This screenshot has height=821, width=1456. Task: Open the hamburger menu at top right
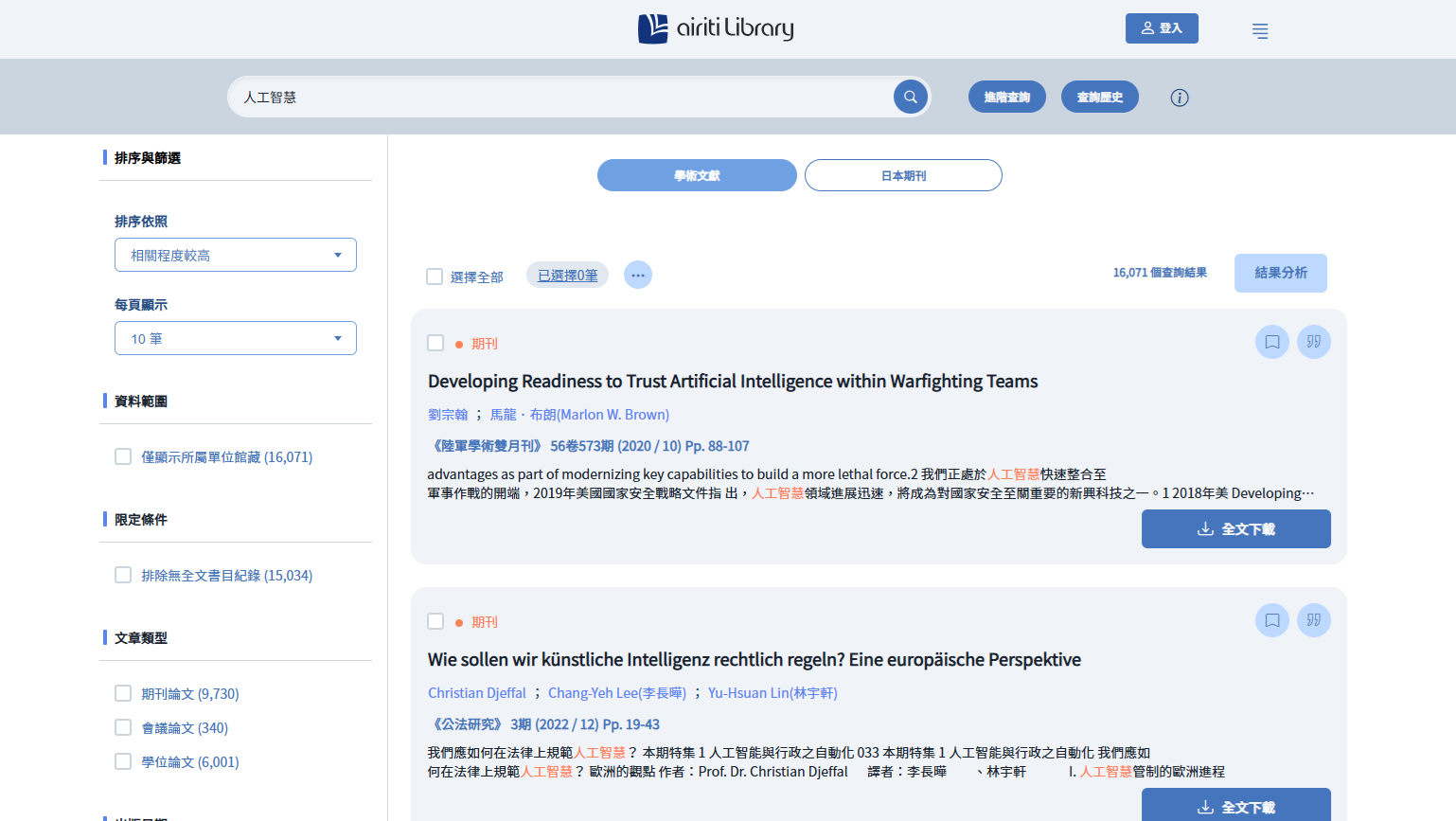tap(1260, 30)
